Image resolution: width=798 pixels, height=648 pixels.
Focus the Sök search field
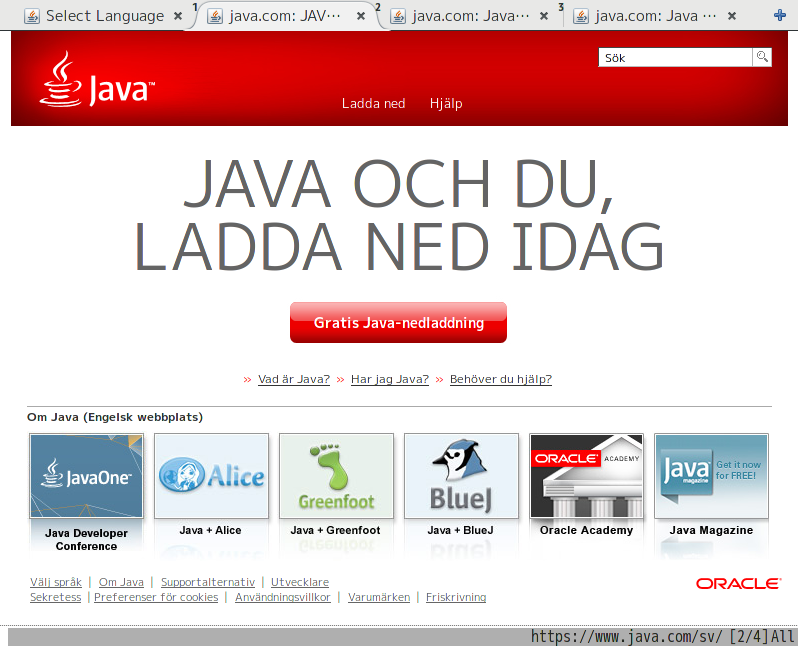point(675,58)
